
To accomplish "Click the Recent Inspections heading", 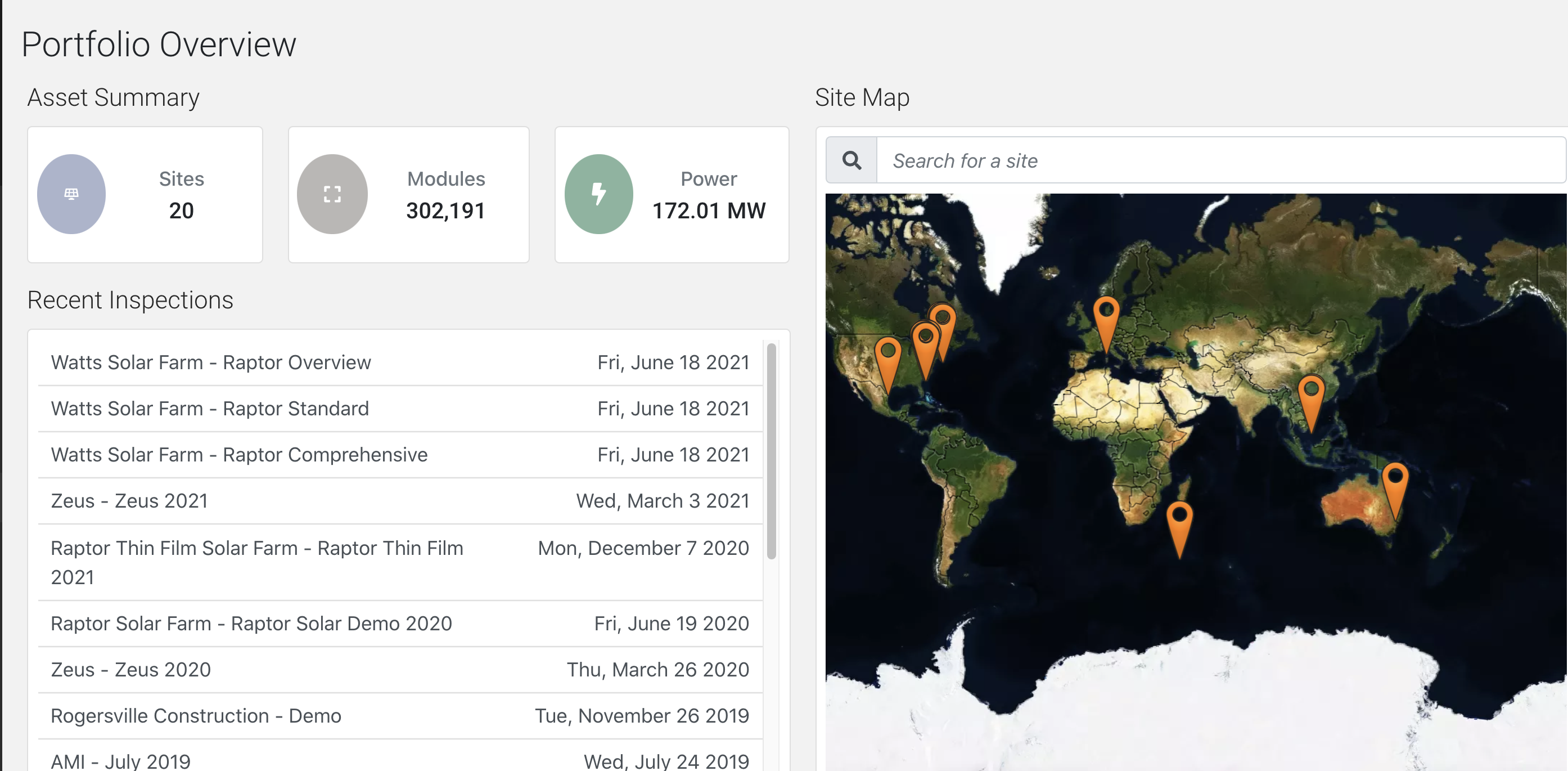I will [130, 300].
